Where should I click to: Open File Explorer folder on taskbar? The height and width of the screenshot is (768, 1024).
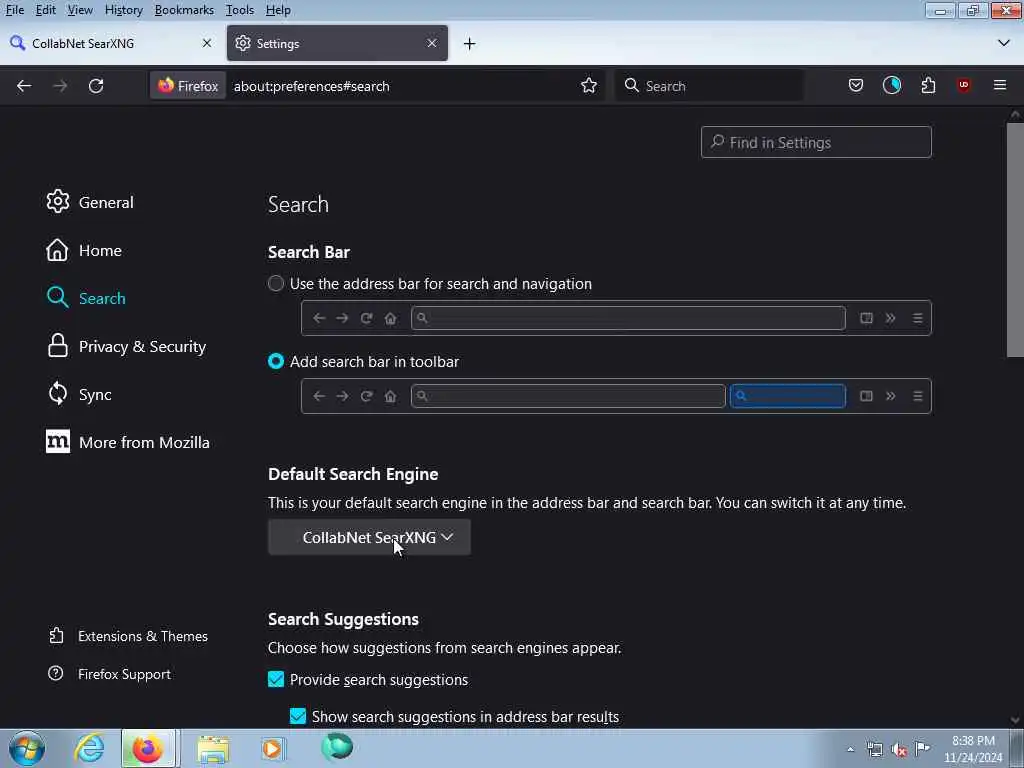point(213,748)
